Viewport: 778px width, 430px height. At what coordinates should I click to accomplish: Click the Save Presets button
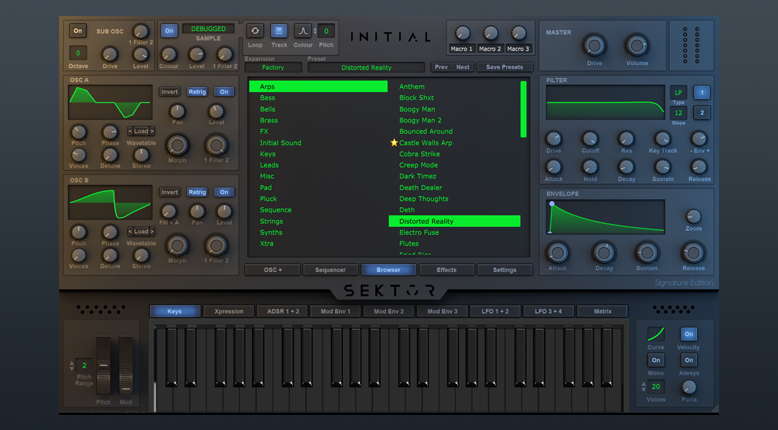(504, 67)
